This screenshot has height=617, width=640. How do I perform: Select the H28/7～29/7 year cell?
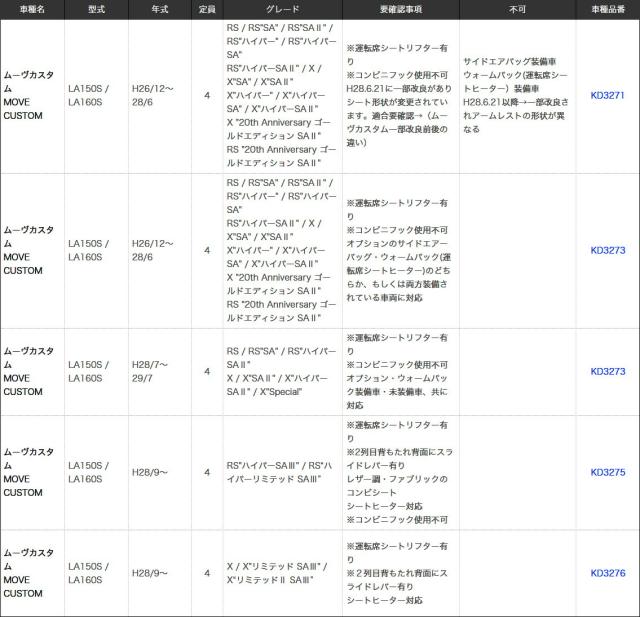[x=158, y=371]
